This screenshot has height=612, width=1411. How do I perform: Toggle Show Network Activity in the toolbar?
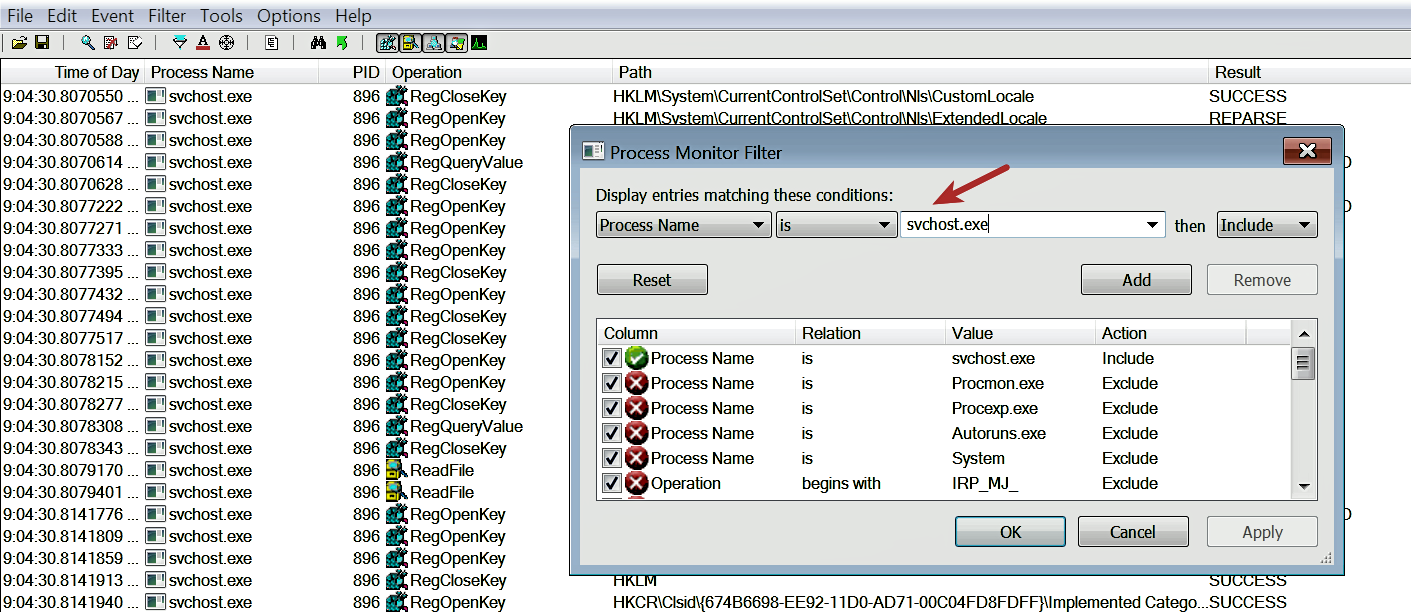pyautogui.click(x=433, y=43)
